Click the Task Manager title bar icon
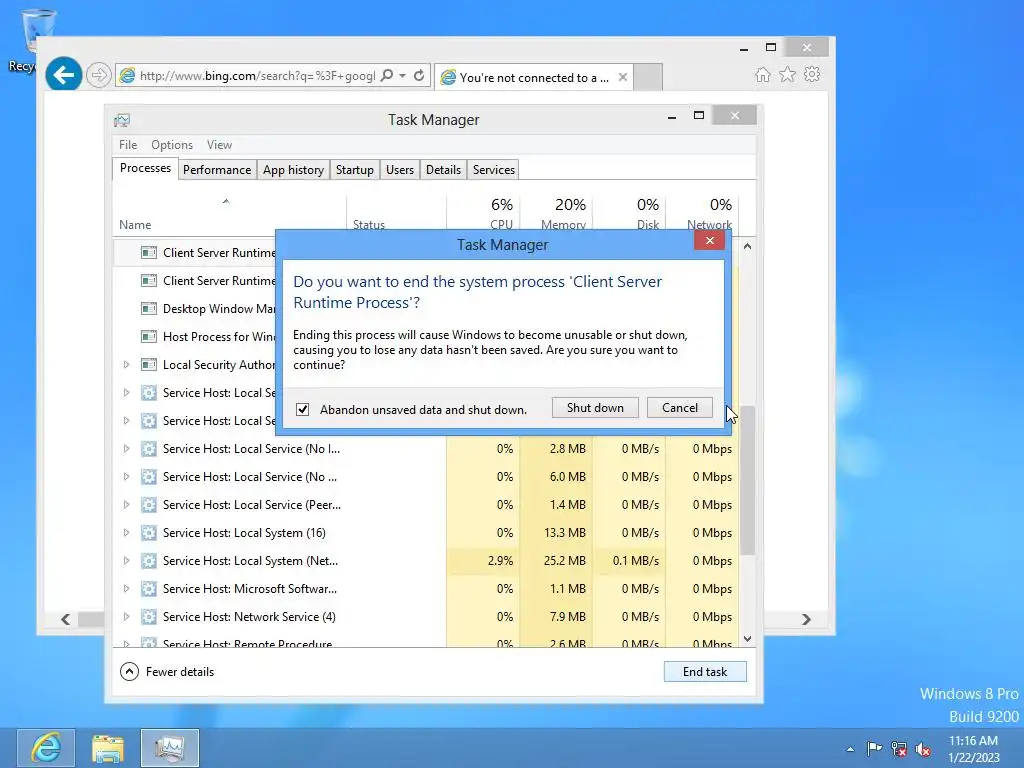 coord(122,120)
